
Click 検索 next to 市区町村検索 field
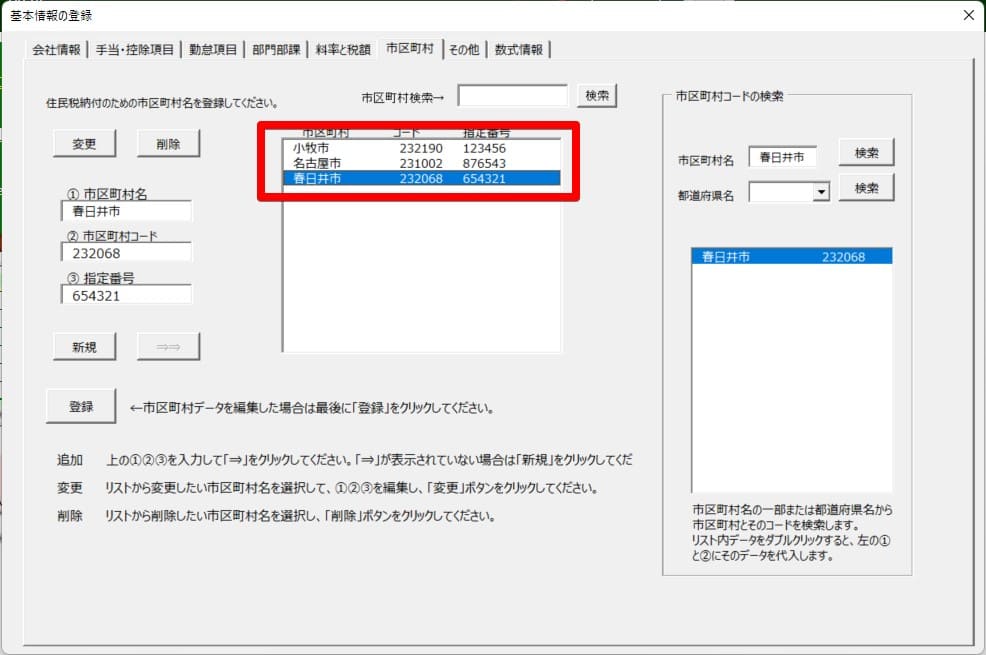(597, 96)
